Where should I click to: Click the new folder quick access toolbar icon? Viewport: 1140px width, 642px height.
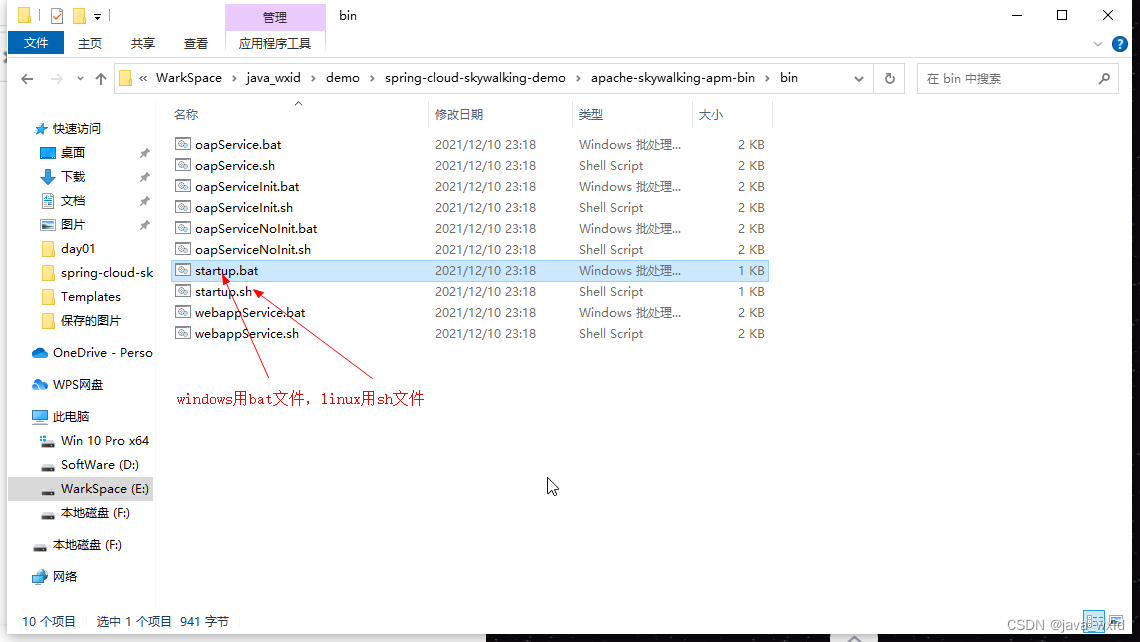79,15
